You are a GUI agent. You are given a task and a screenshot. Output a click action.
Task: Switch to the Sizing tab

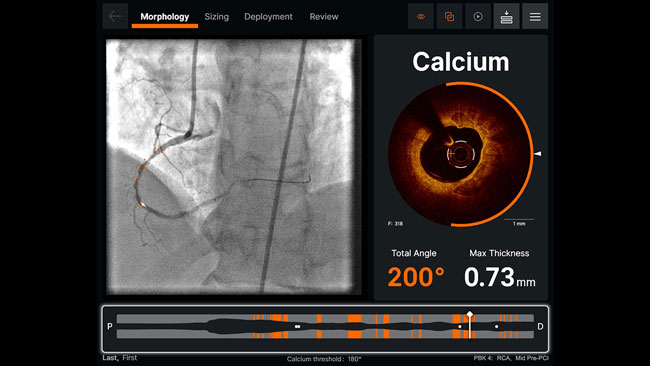point(216,17)
